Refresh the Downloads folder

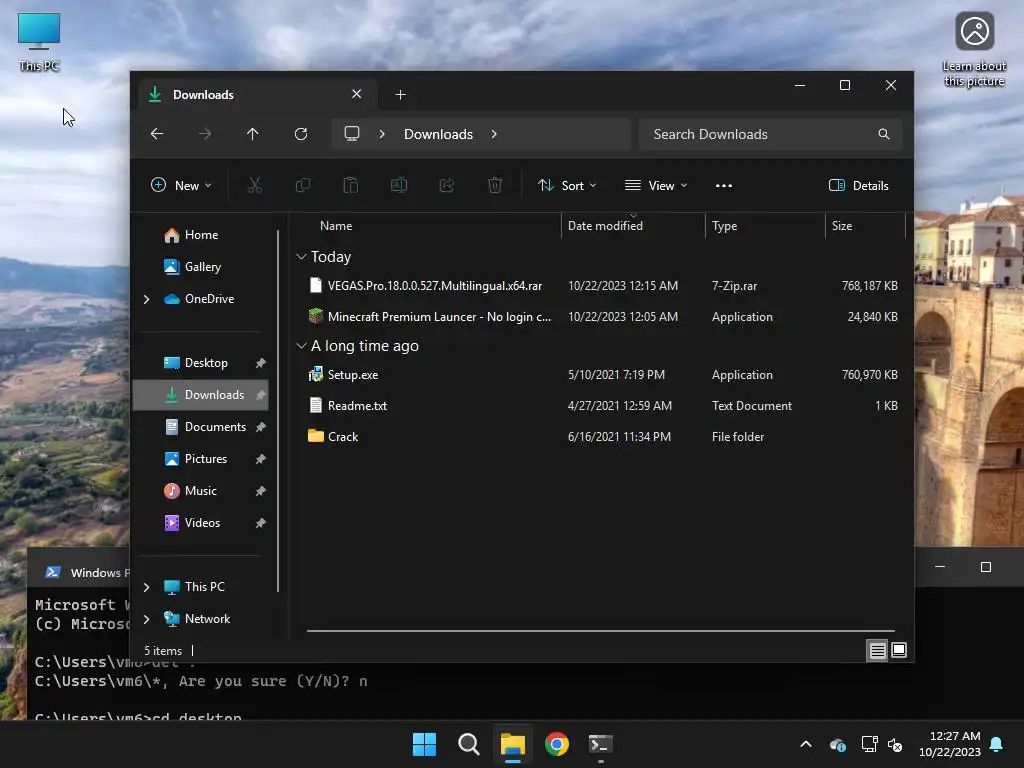(300, 134)
